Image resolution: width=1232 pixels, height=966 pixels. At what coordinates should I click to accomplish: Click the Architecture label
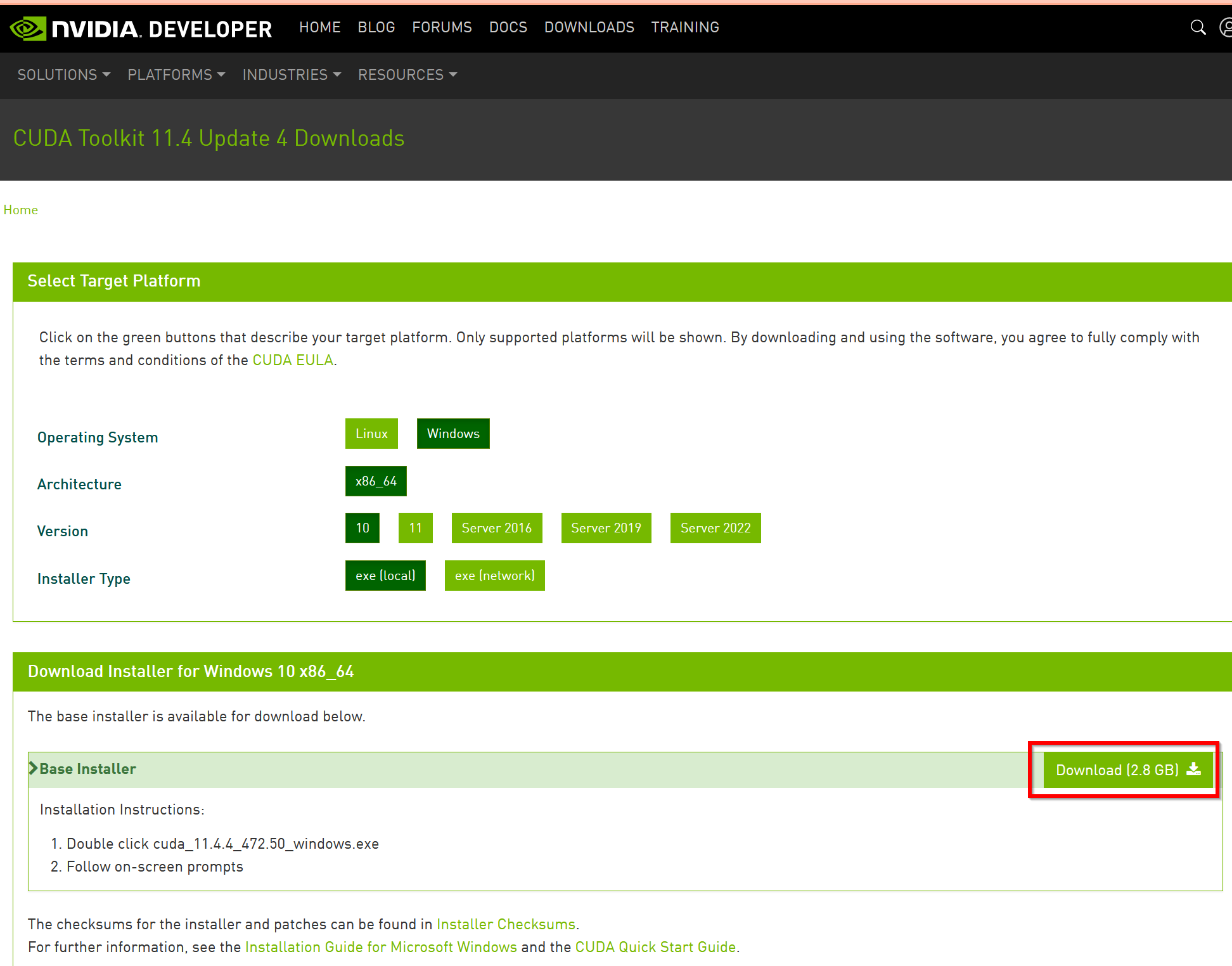[79, 484]
